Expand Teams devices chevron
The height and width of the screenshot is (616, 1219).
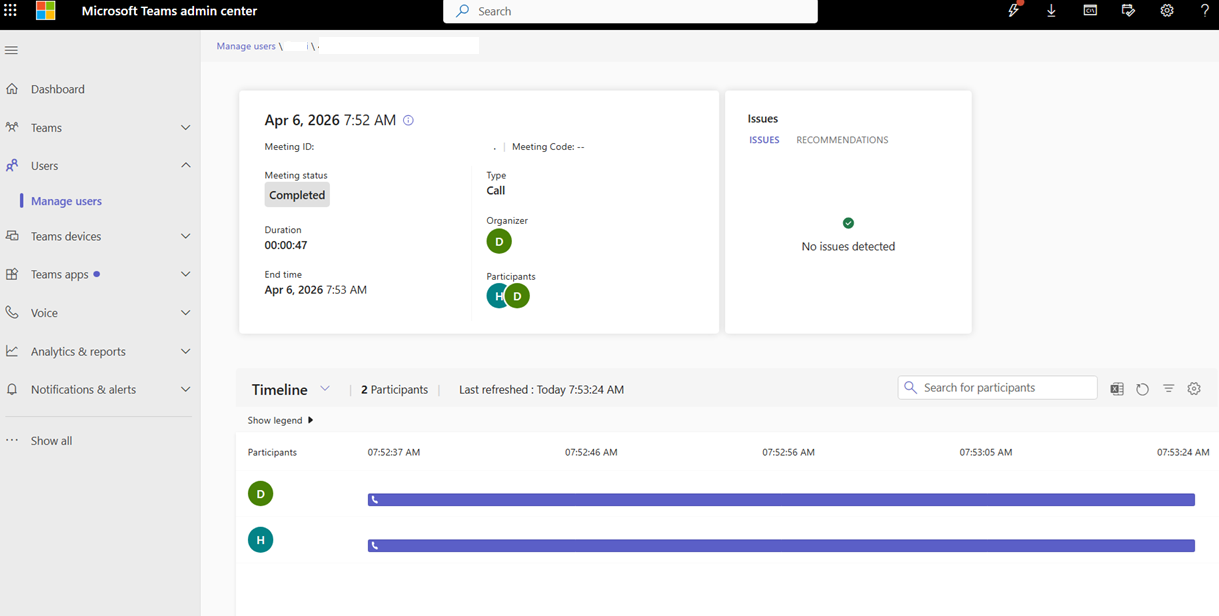(185, 237)
